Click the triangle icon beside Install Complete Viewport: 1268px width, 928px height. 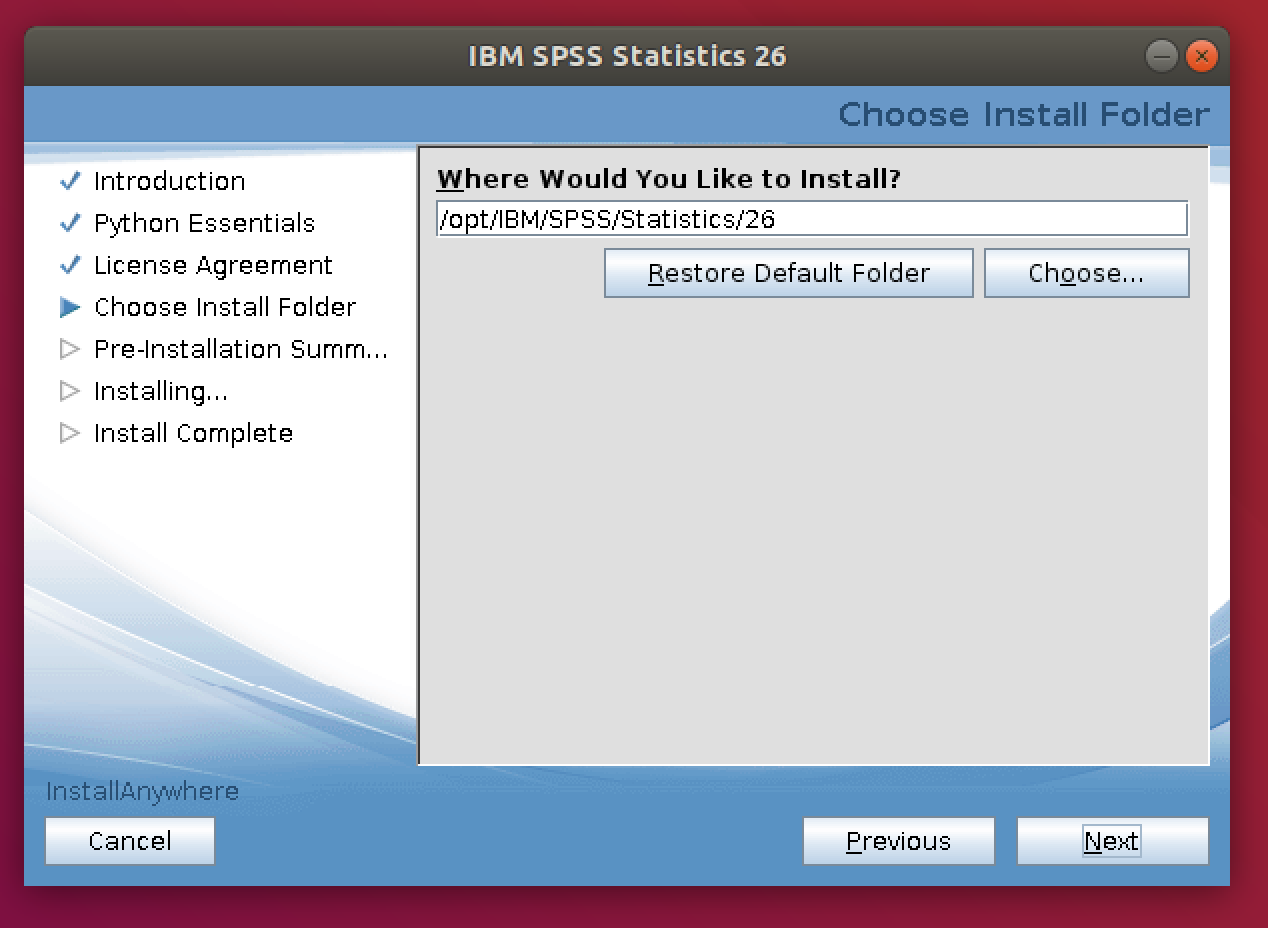click(x=70, y=433)
